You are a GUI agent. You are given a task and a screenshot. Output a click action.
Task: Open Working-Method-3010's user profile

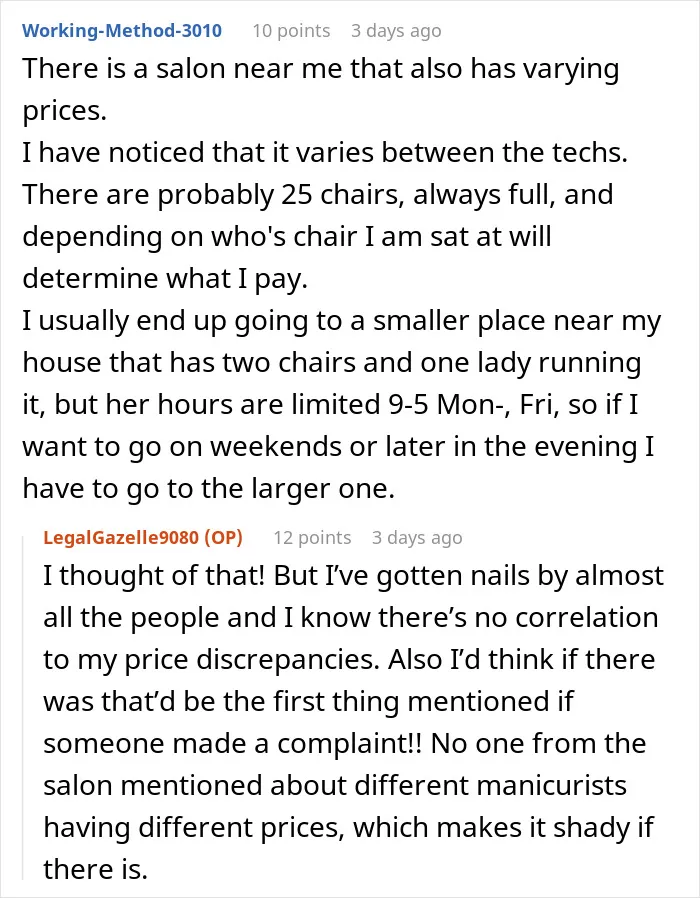[122, 30]
